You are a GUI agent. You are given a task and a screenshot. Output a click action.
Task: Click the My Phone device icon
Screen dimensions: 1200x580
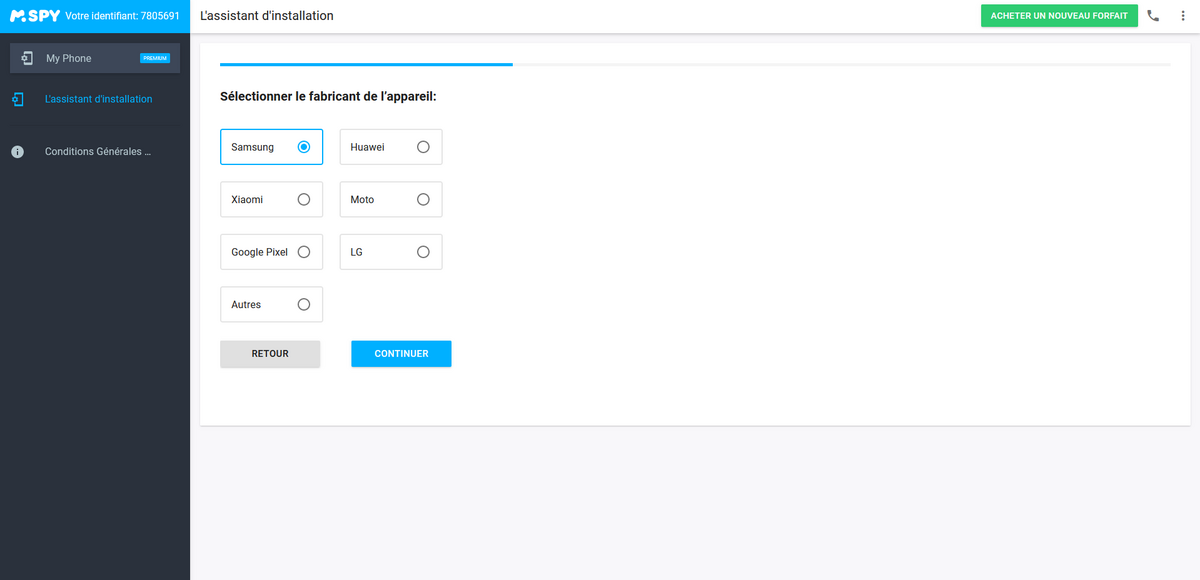27,58
